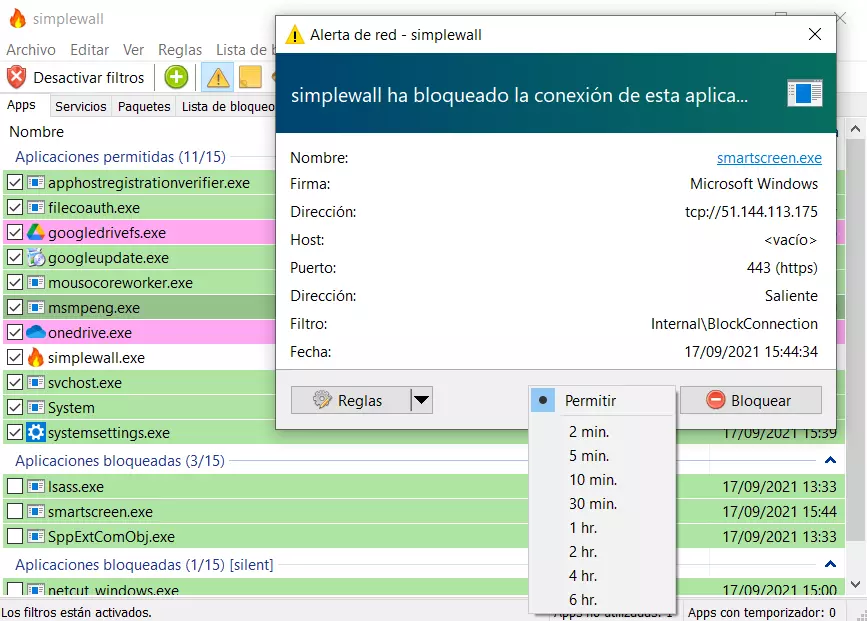Click the green plus add-app toolbar icon
This screenshot has width=867, height=621.
pyautogui.click(x=176, y=77)
